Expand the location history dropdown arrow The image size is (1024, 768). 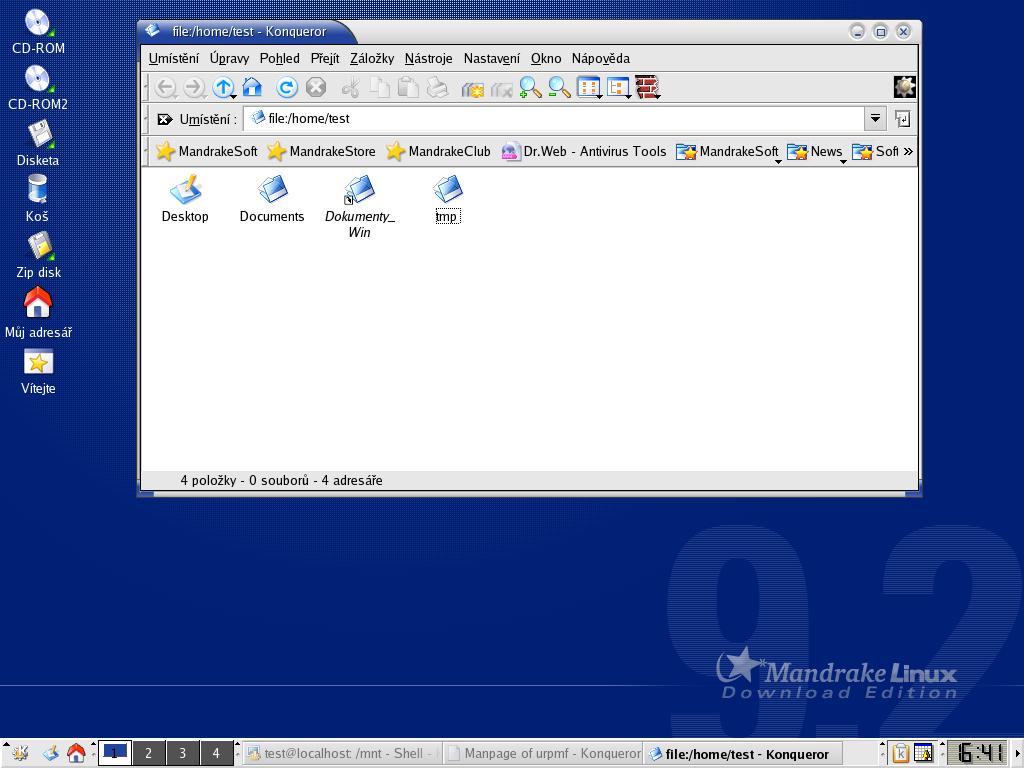pyautogui.click(x=875, y=119)
